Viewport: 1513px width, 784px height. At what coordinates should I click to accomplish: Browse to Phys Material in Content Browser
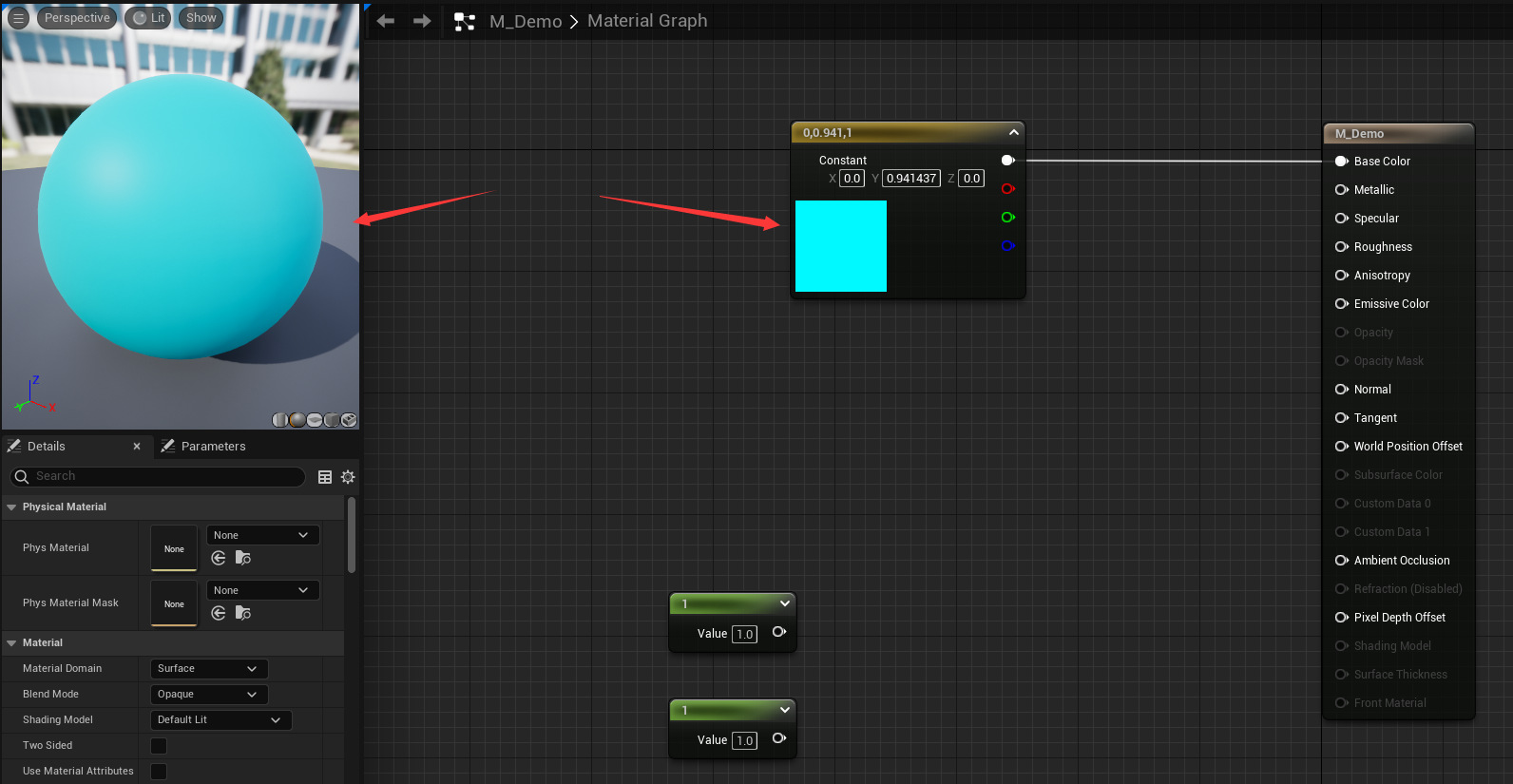click(243, 558)
